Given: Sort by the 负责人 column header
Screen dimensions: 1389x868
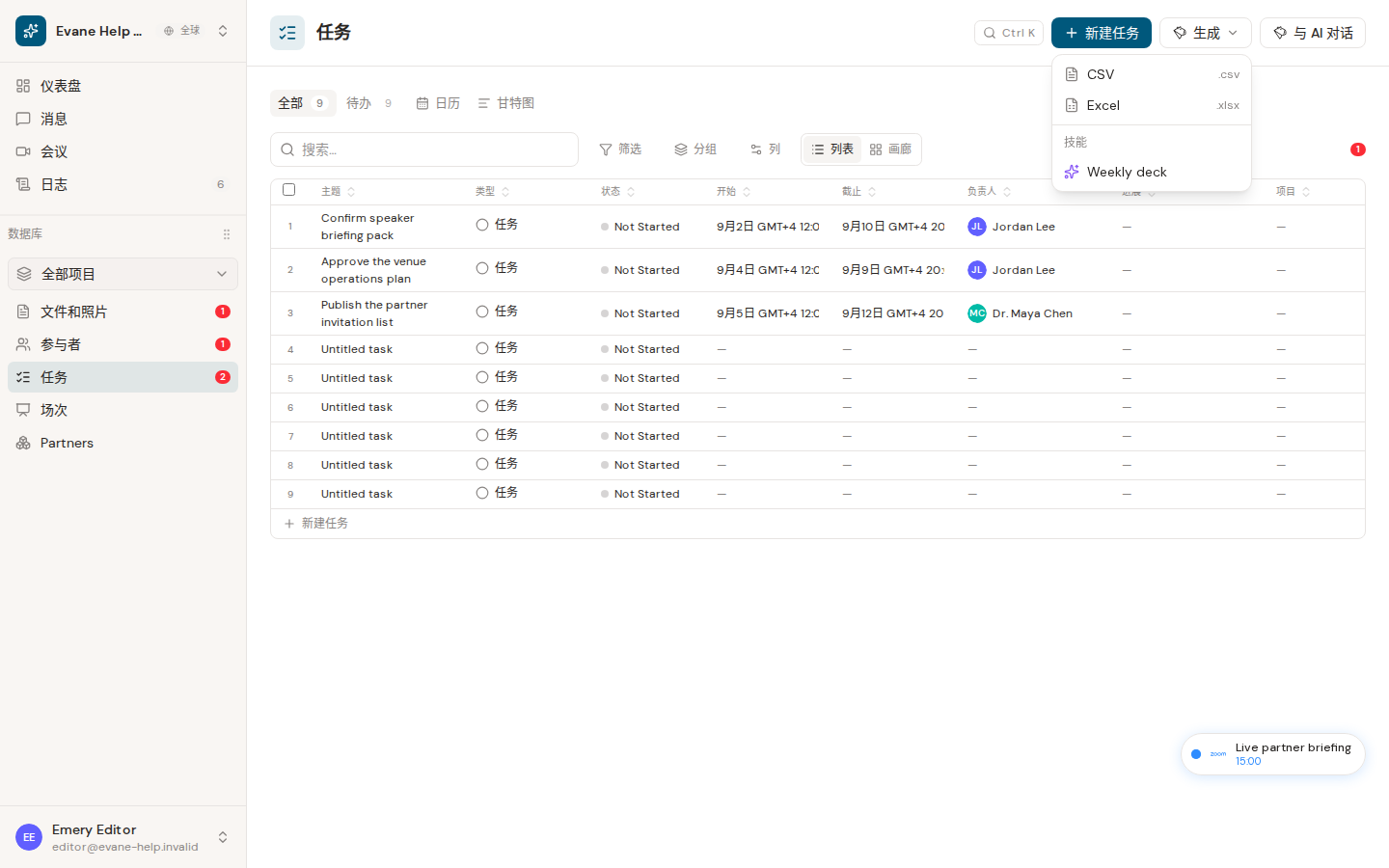Looking at the screenshot, I should tap(990, 192).
